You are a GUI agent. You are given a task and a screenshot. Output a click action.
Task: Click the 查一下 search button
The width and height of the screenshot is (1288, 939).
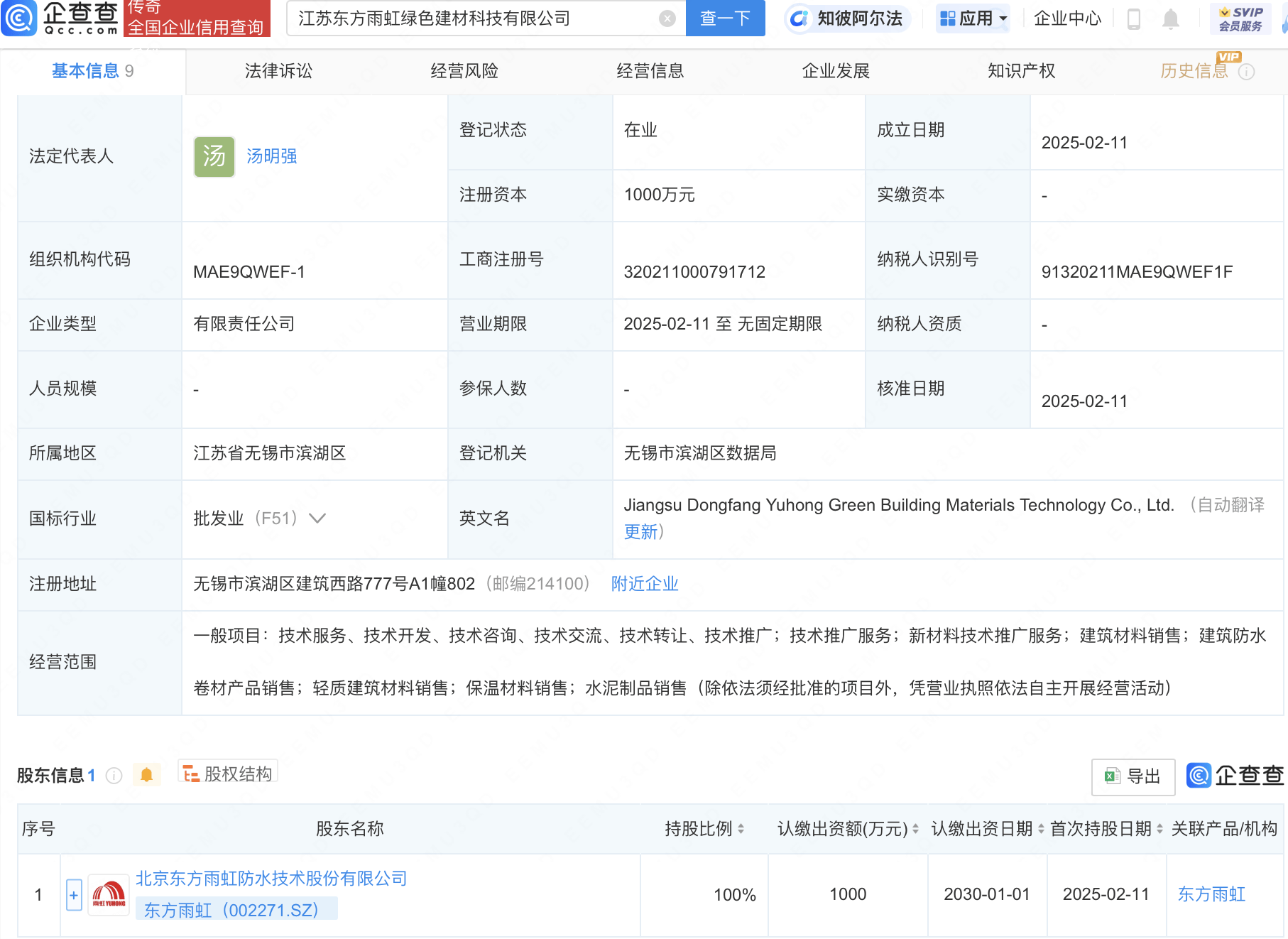tap(725, 18)
